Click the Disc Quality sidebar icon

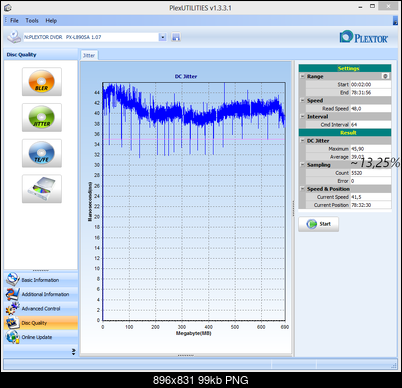[13, 323]
